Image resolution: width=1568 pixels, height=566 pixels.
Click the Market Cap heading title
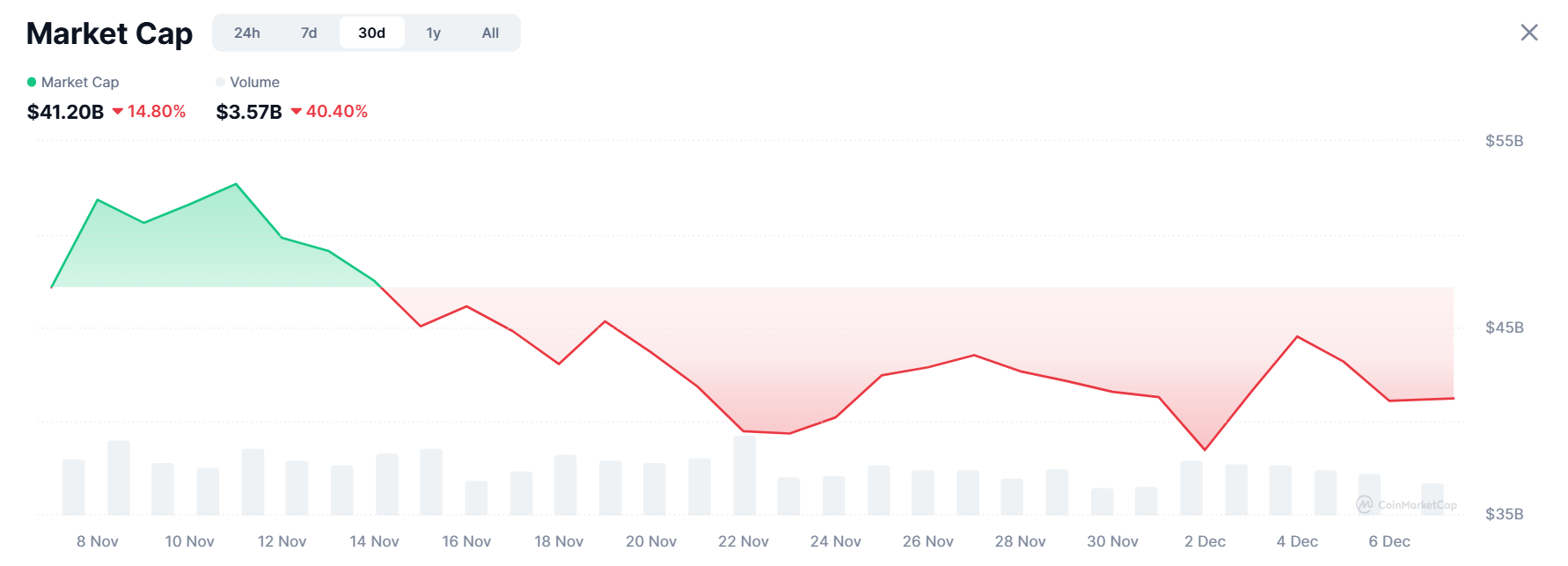pos(109,33)
